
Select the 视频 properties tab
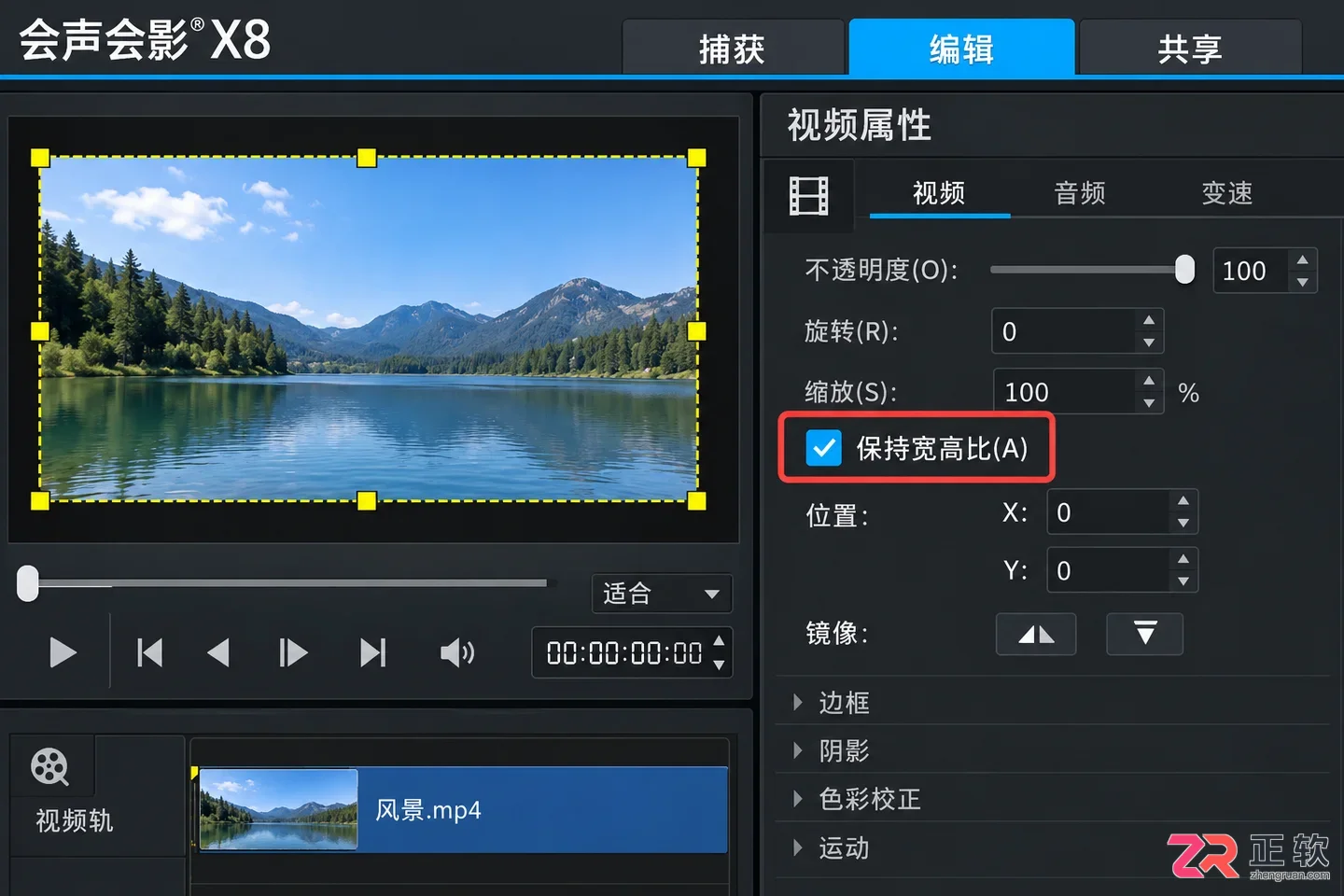pos(939,193)
